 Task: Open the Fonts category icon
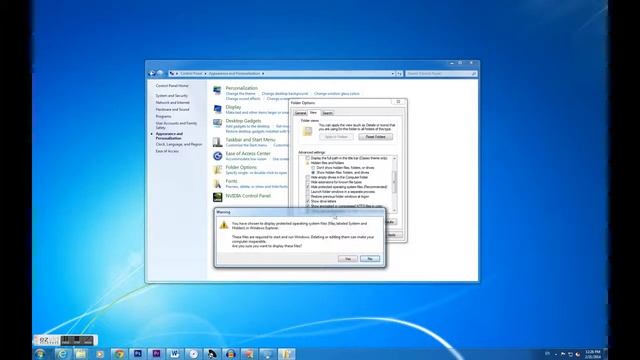click(x=217, y=183)
